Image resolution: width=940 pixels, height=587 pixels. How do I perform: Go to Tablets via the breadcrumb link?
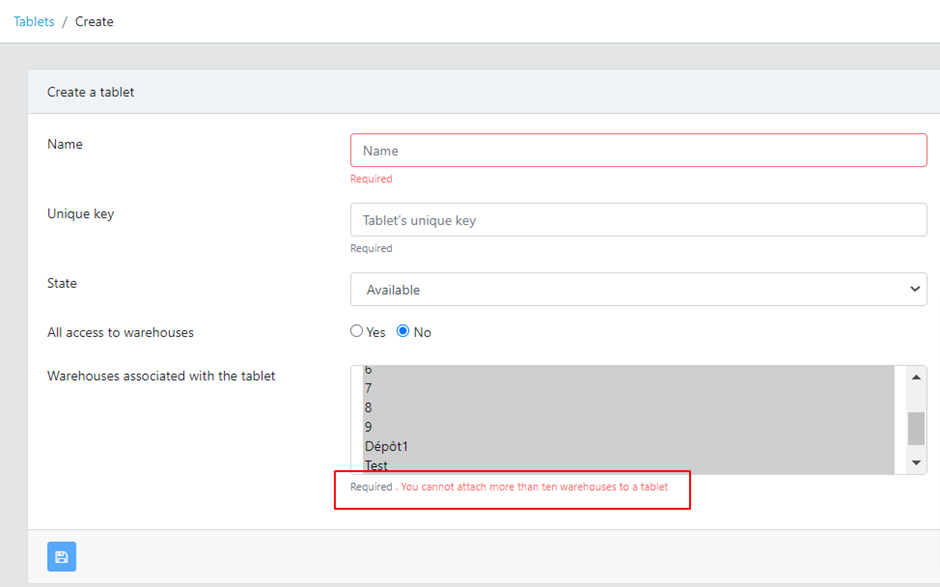[x=34, y=21]
